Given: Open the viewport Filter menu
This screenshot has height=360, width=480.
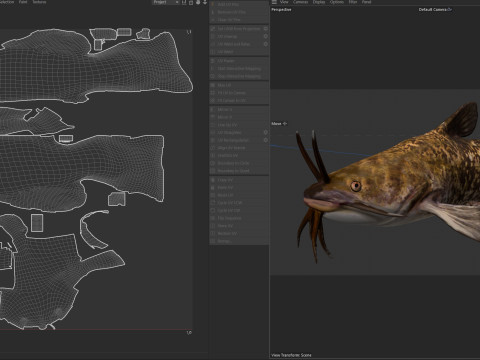Looking at the screenshot, I should (x=353, y=2).
